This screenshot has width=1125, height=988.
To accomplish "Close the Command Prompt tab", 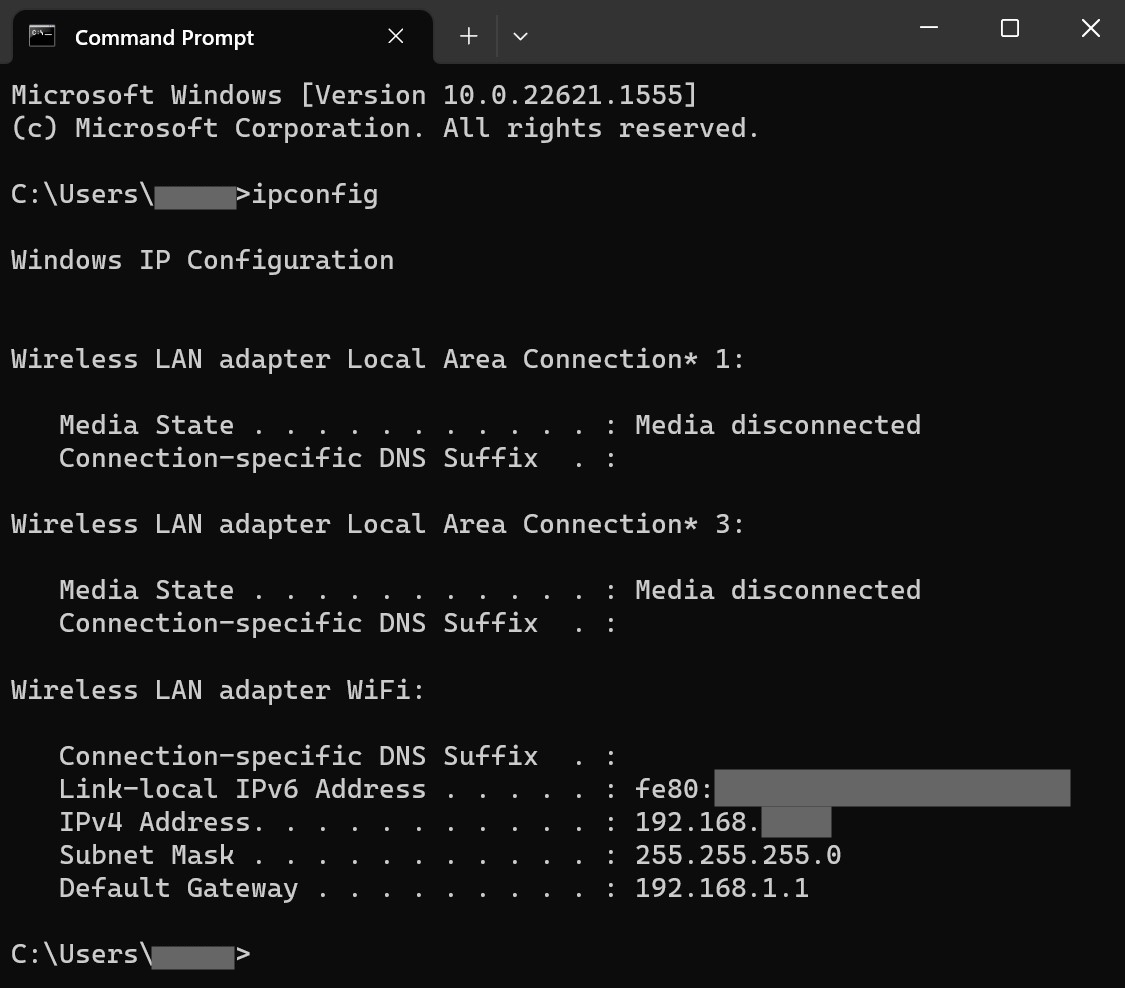I will [395, 36].
